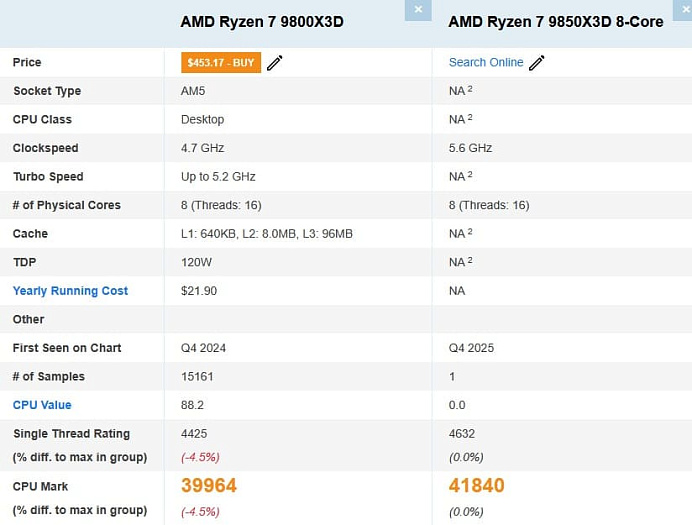The width and height of the screenshot is (692, 525).
Task: Click the 4.7 GHz clockspeed value
Action: coord(203,148)
